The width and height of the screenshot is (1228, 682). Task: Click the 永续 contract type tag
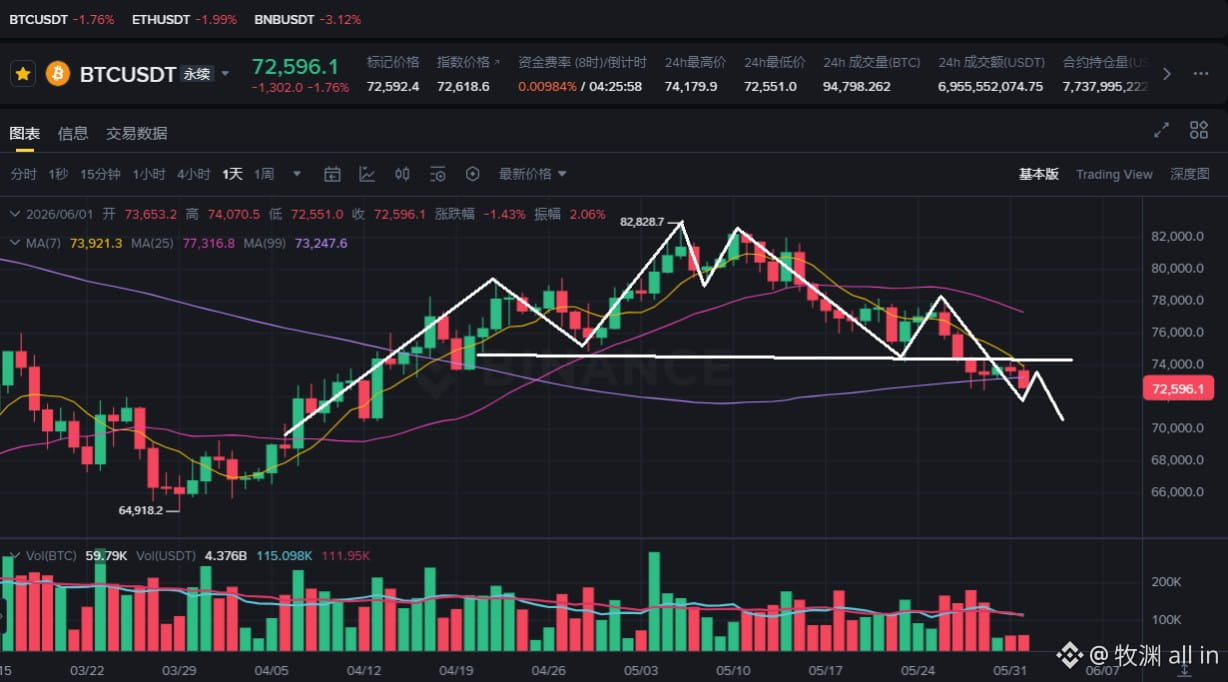pos(197,74)
